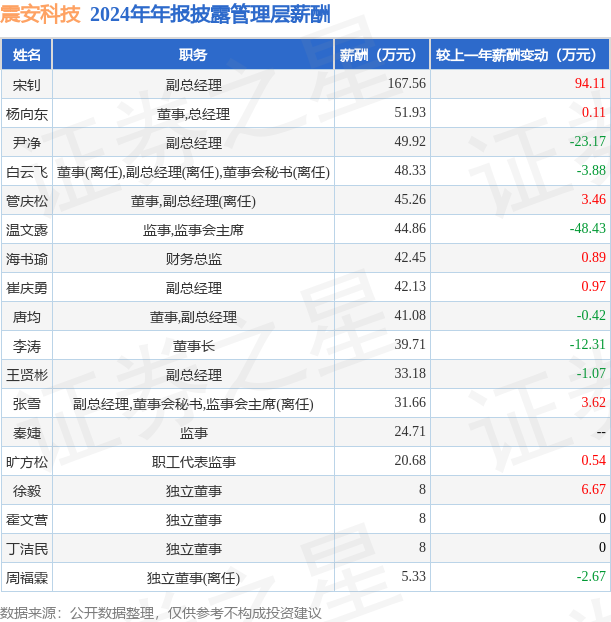Select the name cell 周福霖
The image size is (611, 622).
tap(27, 577)
